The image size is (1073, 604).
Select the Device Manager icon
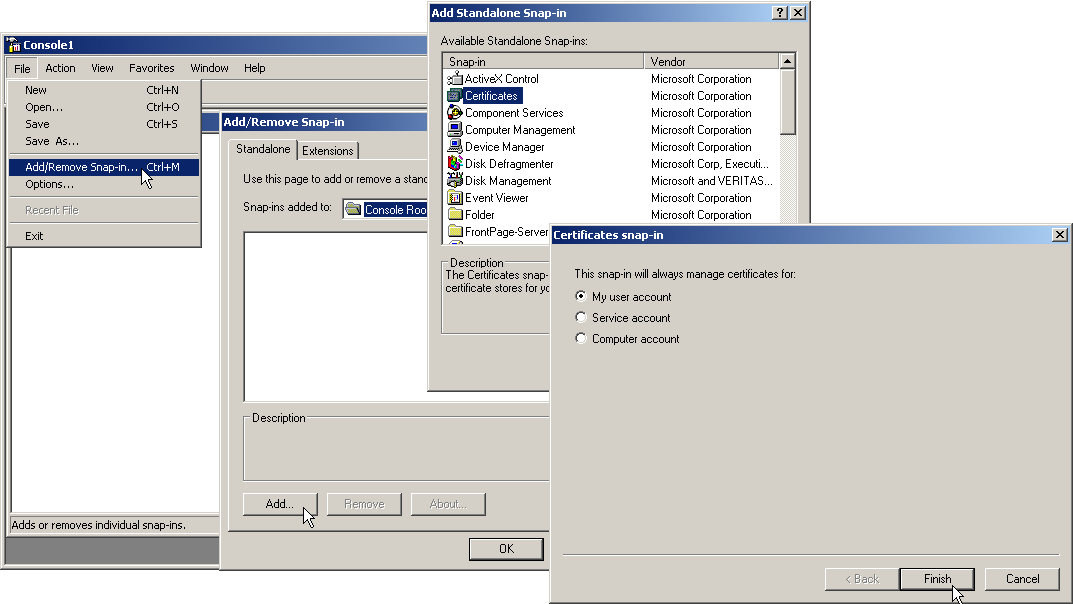click(x=455, y=147)
